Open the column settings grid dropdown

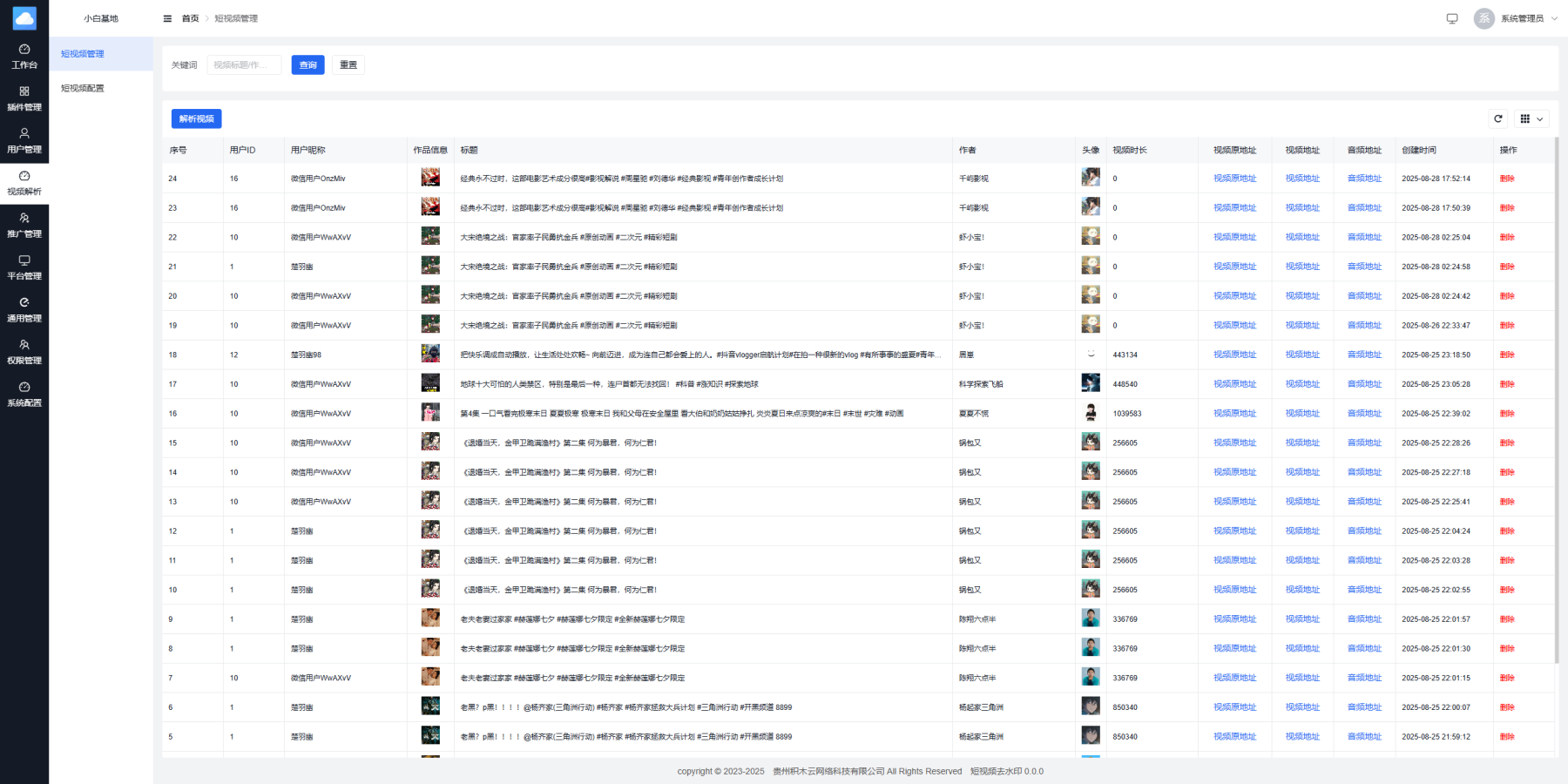(x=1531, y=118)
